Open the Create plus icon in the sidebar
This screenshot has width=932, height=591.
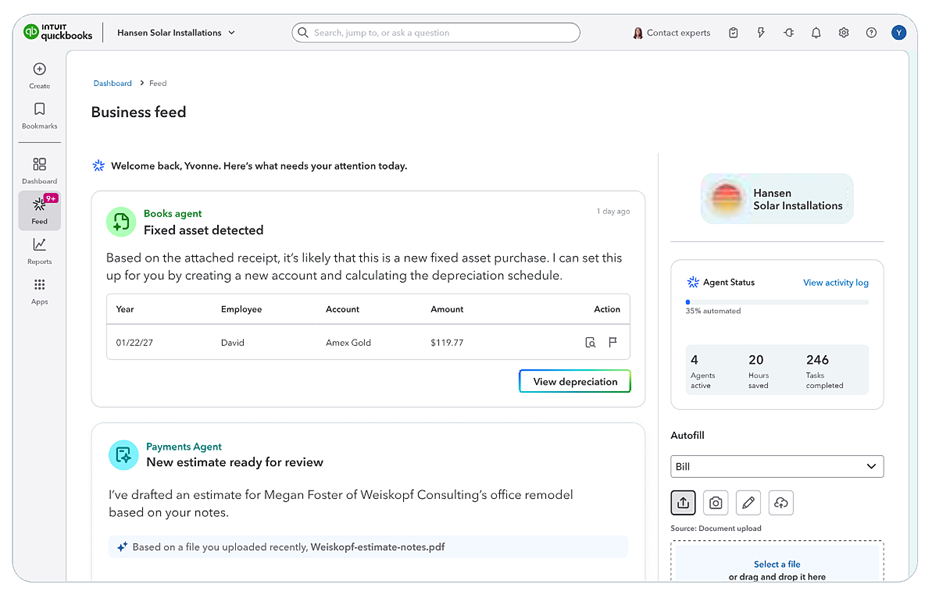coord(39,71)
